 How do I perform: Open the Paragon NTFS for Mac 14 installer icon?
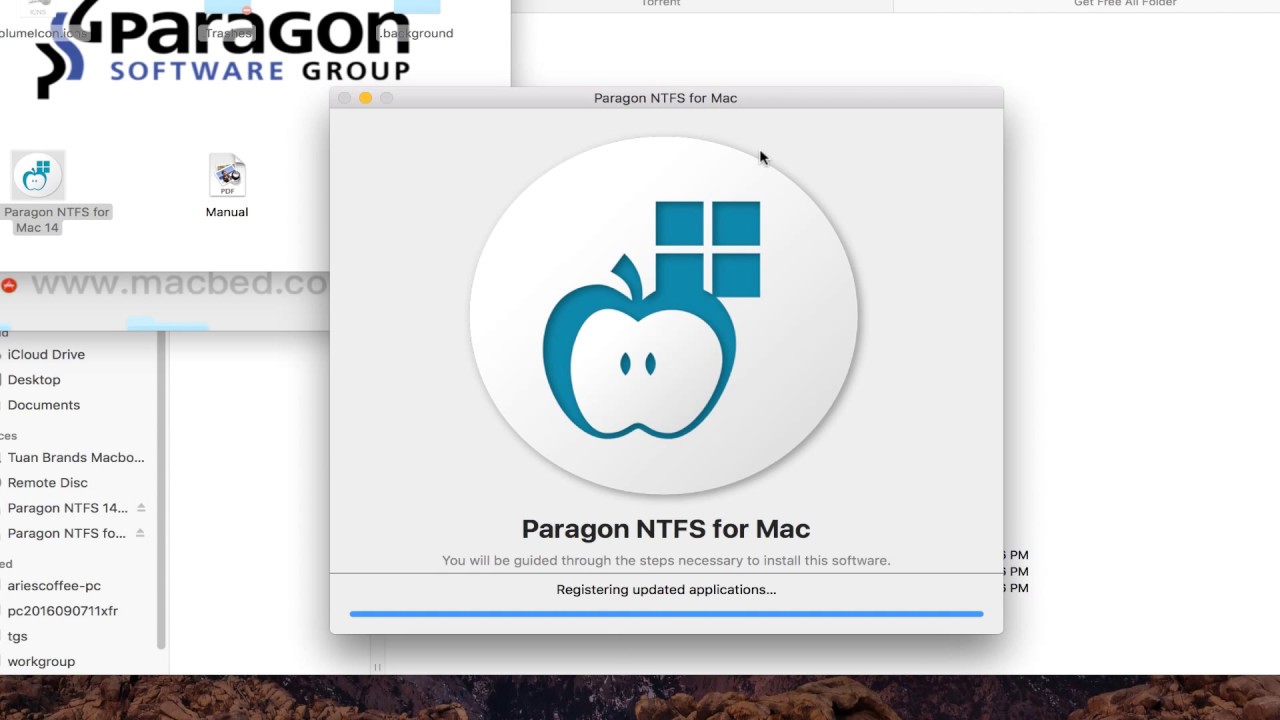[x=37, y=177]
